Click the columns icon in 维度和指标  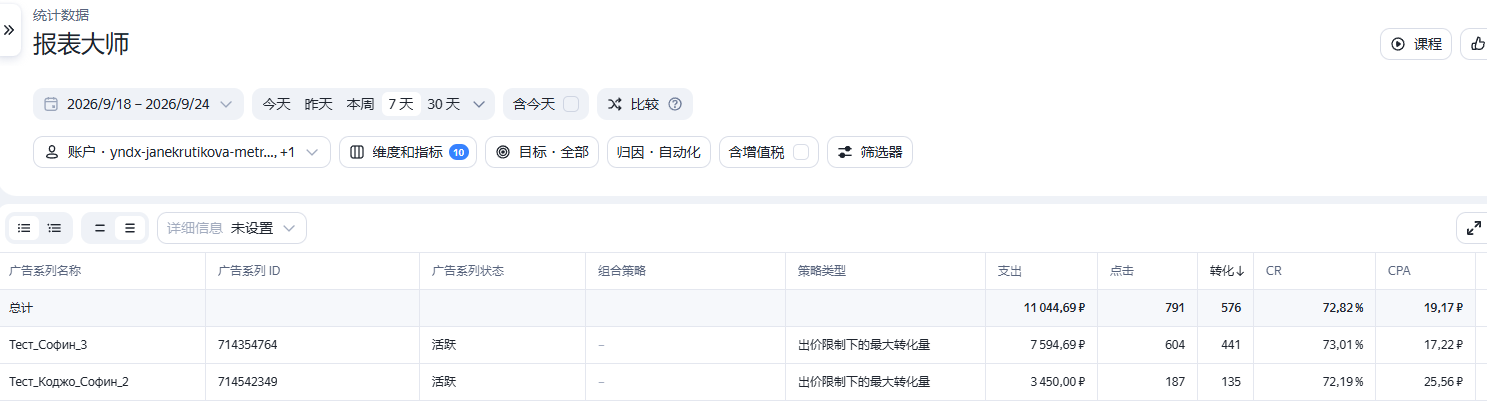pyautogui.click(x=357, y=152)
